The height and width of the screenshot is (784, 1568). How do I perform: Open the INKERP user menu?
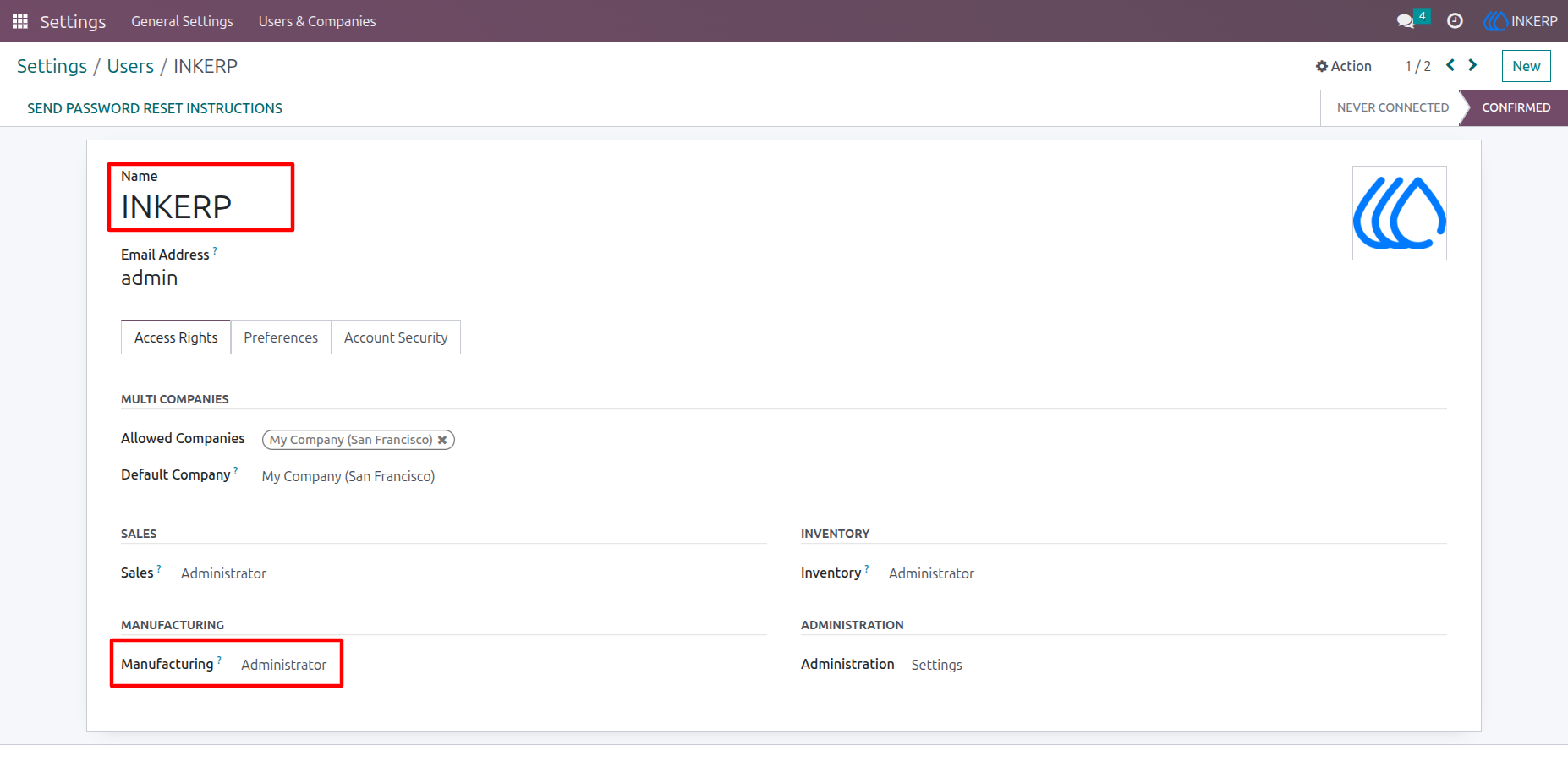coord(1521,21)
